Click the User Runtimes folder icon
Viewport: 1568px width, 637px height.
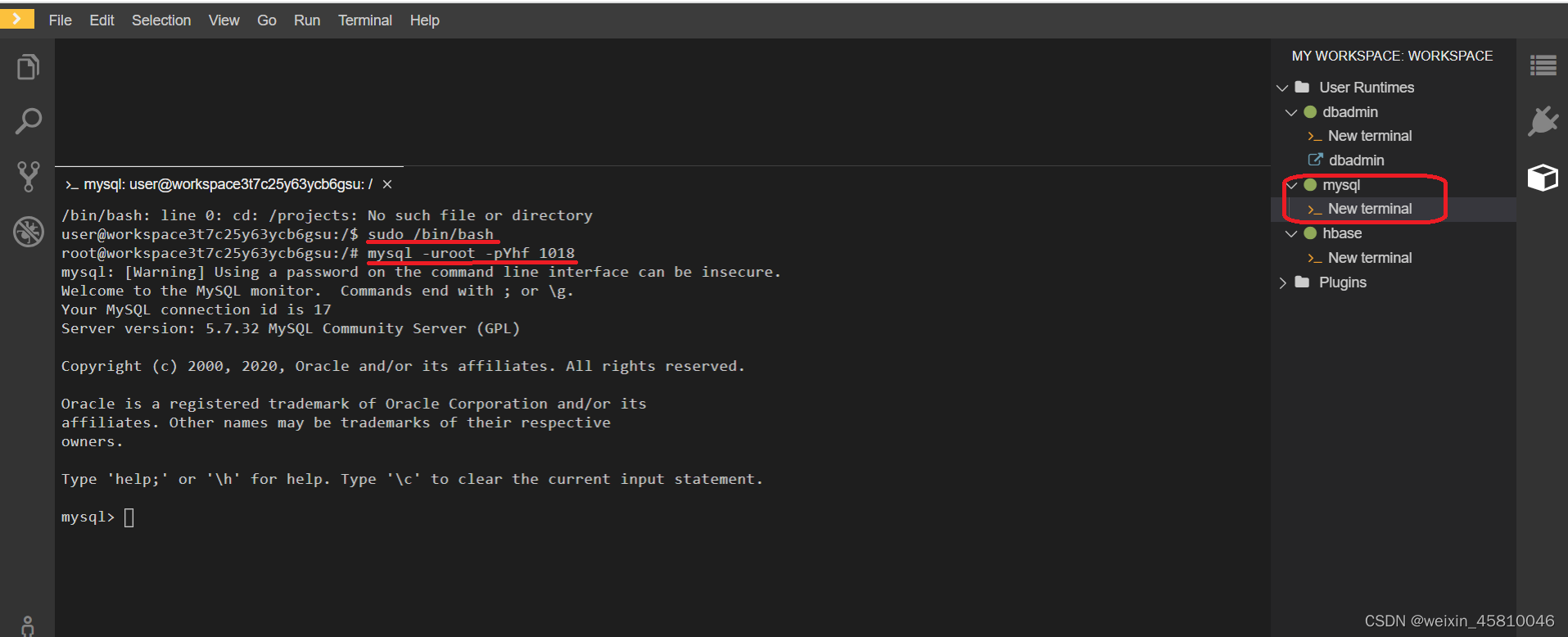point(1302,87)
